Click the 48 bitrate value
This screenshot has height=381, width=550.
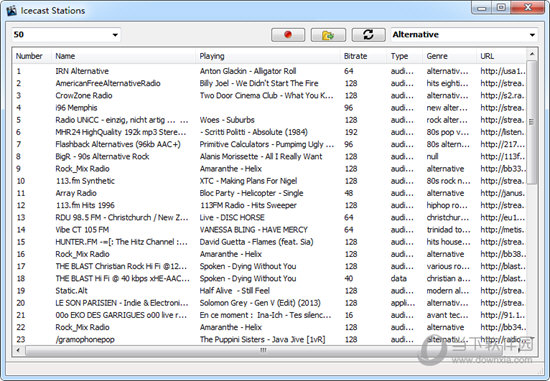[348, 193]
